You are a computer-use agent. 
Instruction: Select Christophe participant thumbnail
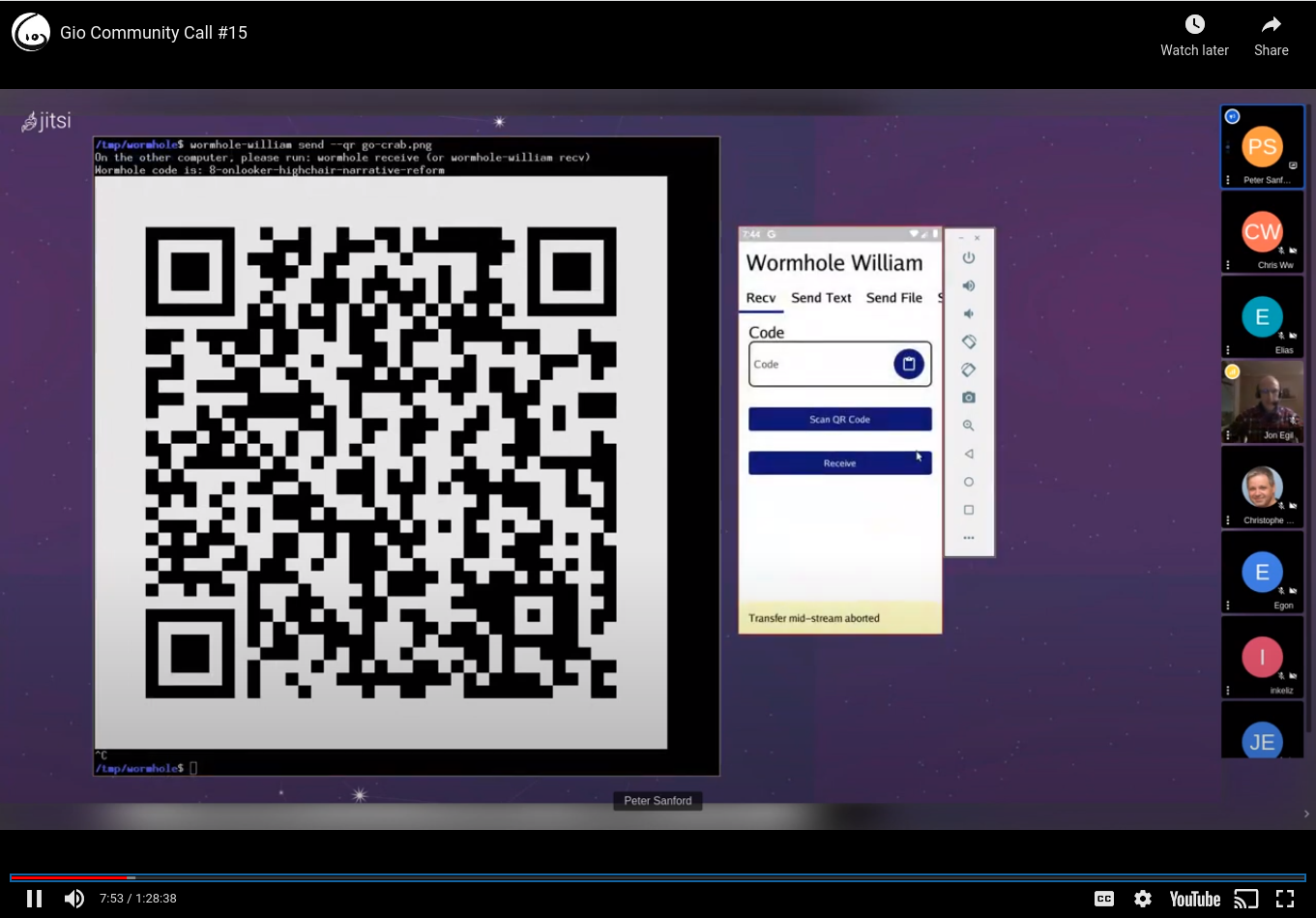click(x=1263, y=488)
